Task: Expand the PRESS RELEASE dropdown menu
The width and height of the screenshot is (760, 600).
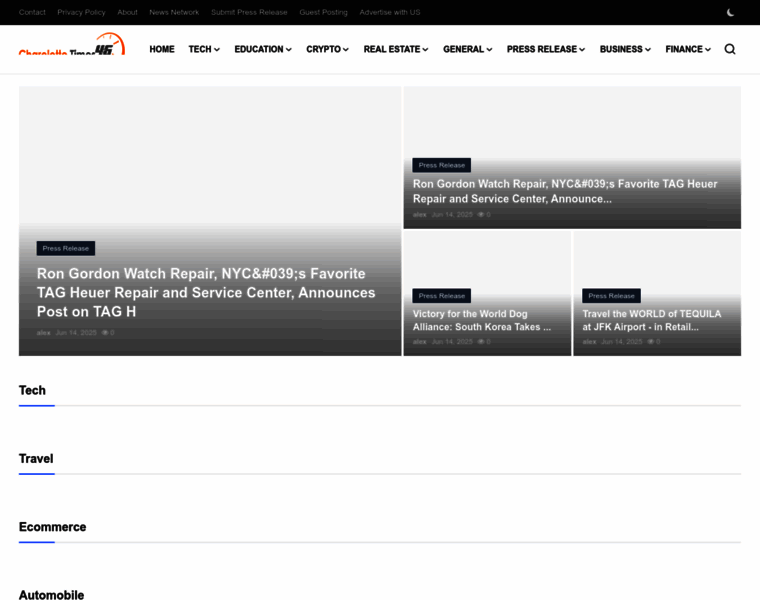Action: (x=546, y=49)
